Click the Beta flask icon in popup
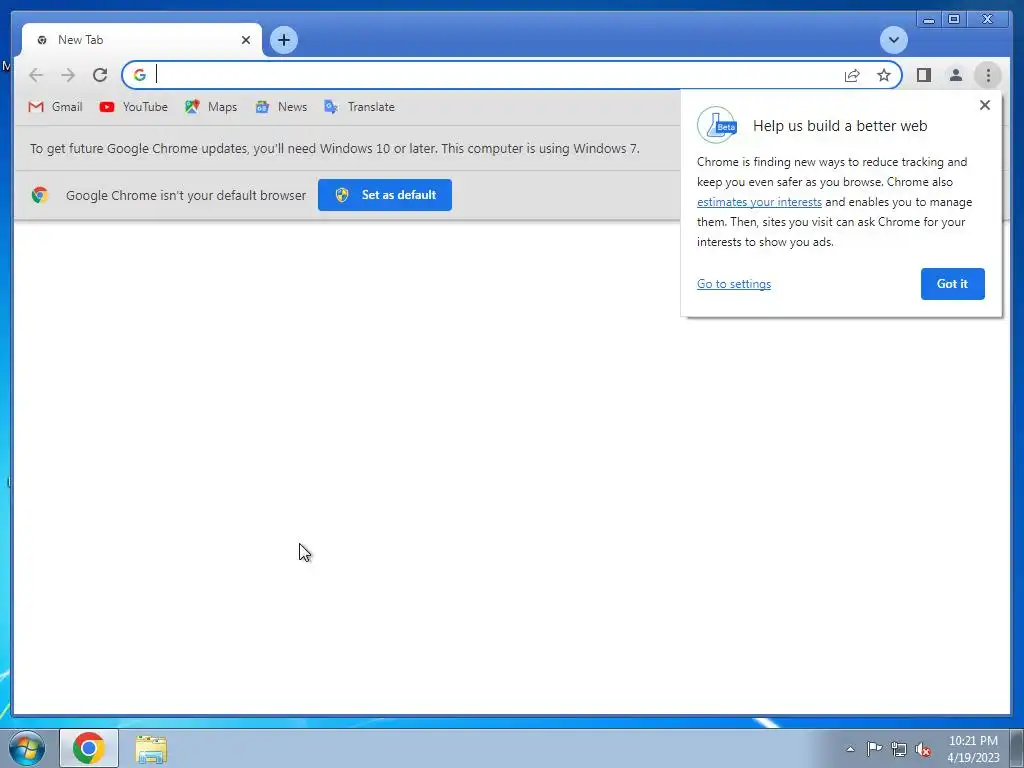Viewport: 1024px width, 768px height. [717, 125]
